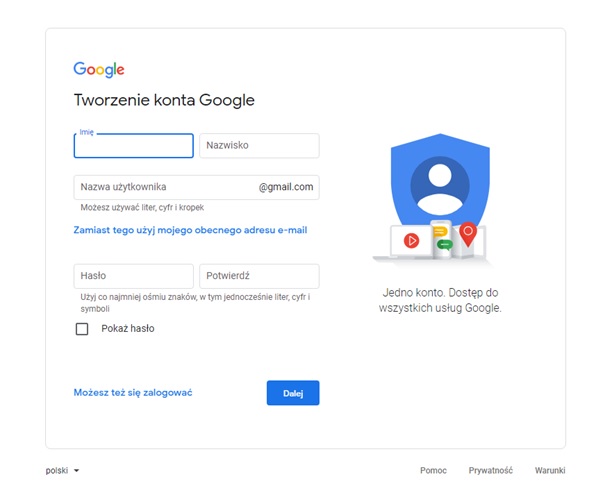
Task: Click the yellow and green chat bubbles icon
Action: (441, 239)
